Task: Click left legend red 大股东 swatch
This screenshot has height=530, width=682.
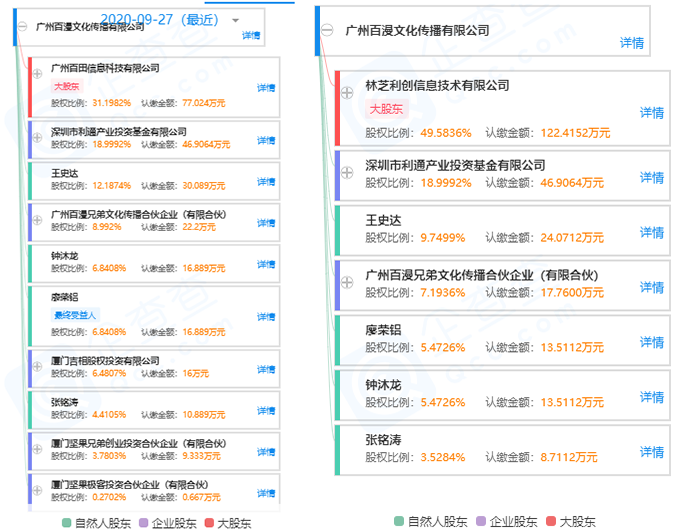Action: pos(209,523)
